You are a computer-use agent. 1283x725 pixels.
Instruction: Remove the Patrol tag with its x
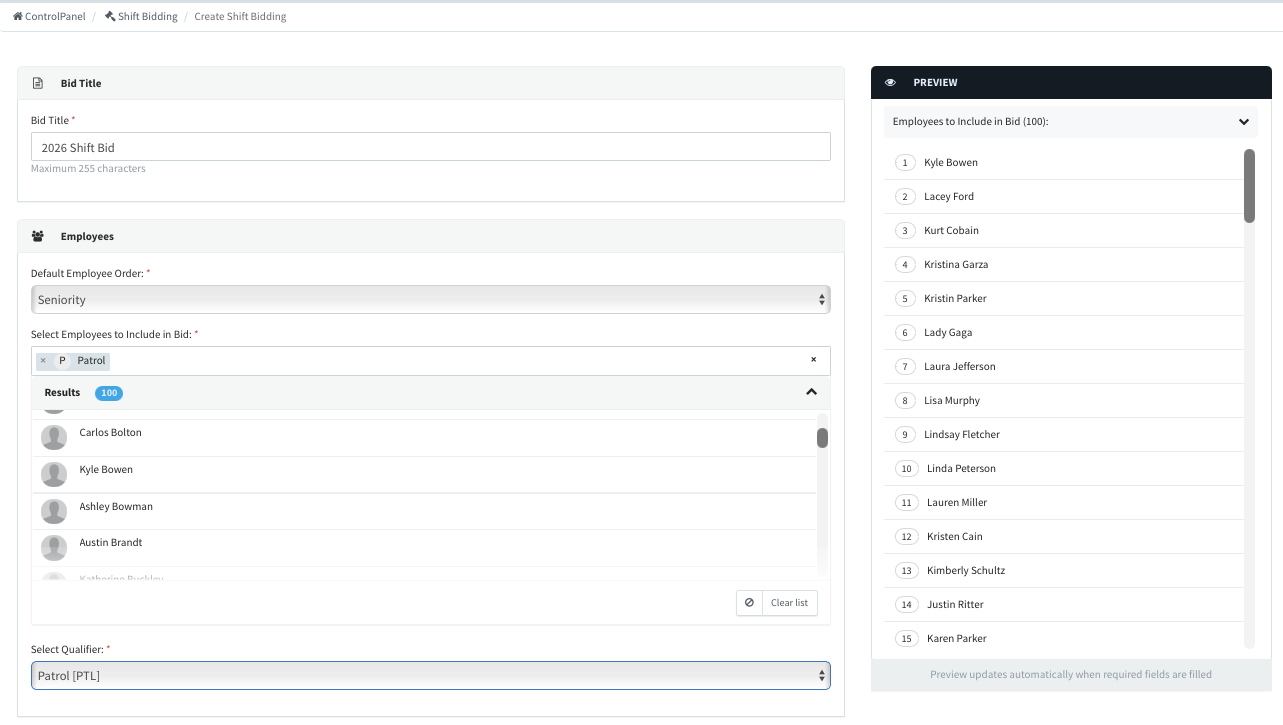coord(43,361)
